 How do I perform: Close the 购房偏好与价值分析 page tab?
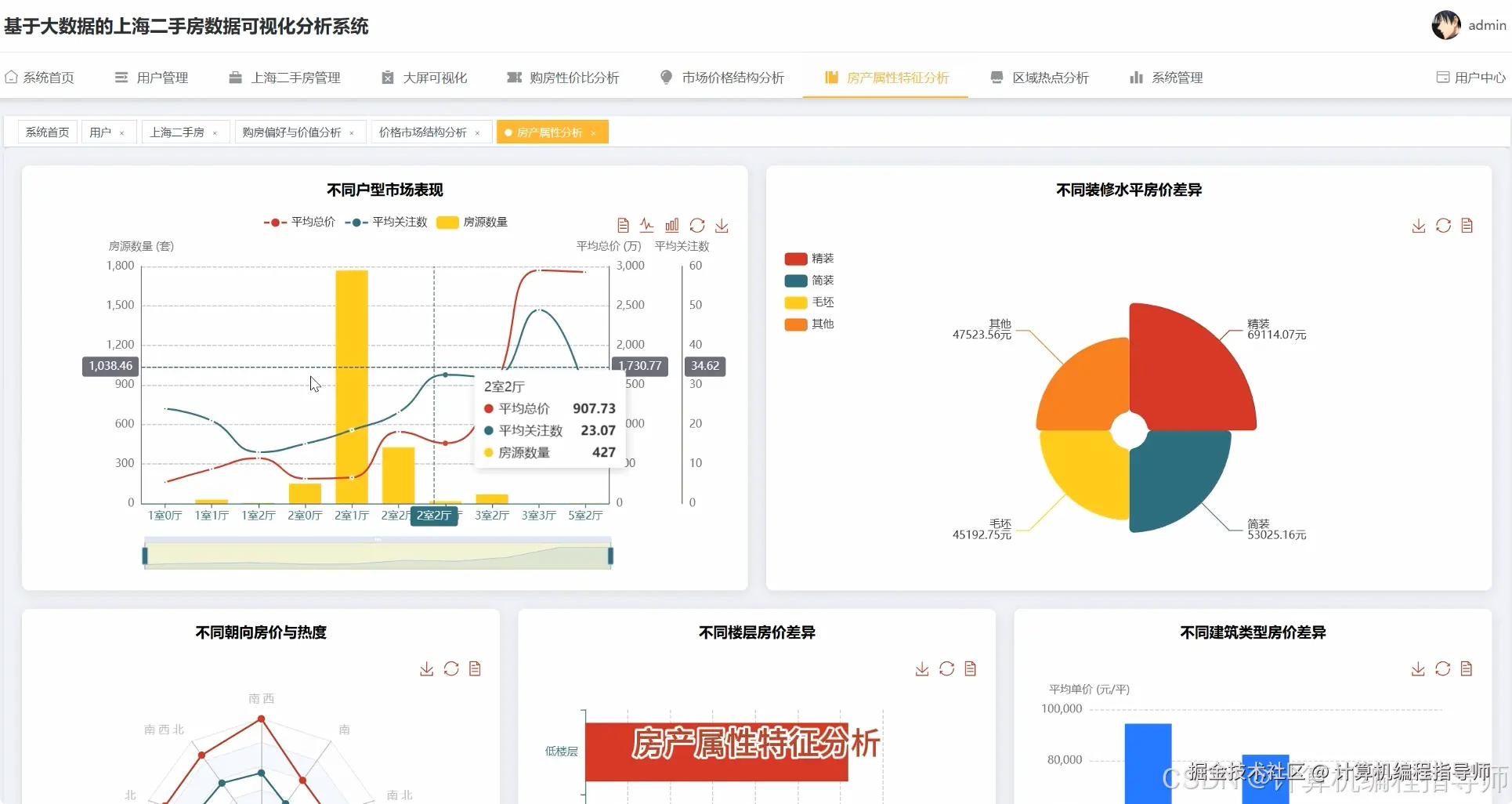click(x=352, y=133)
